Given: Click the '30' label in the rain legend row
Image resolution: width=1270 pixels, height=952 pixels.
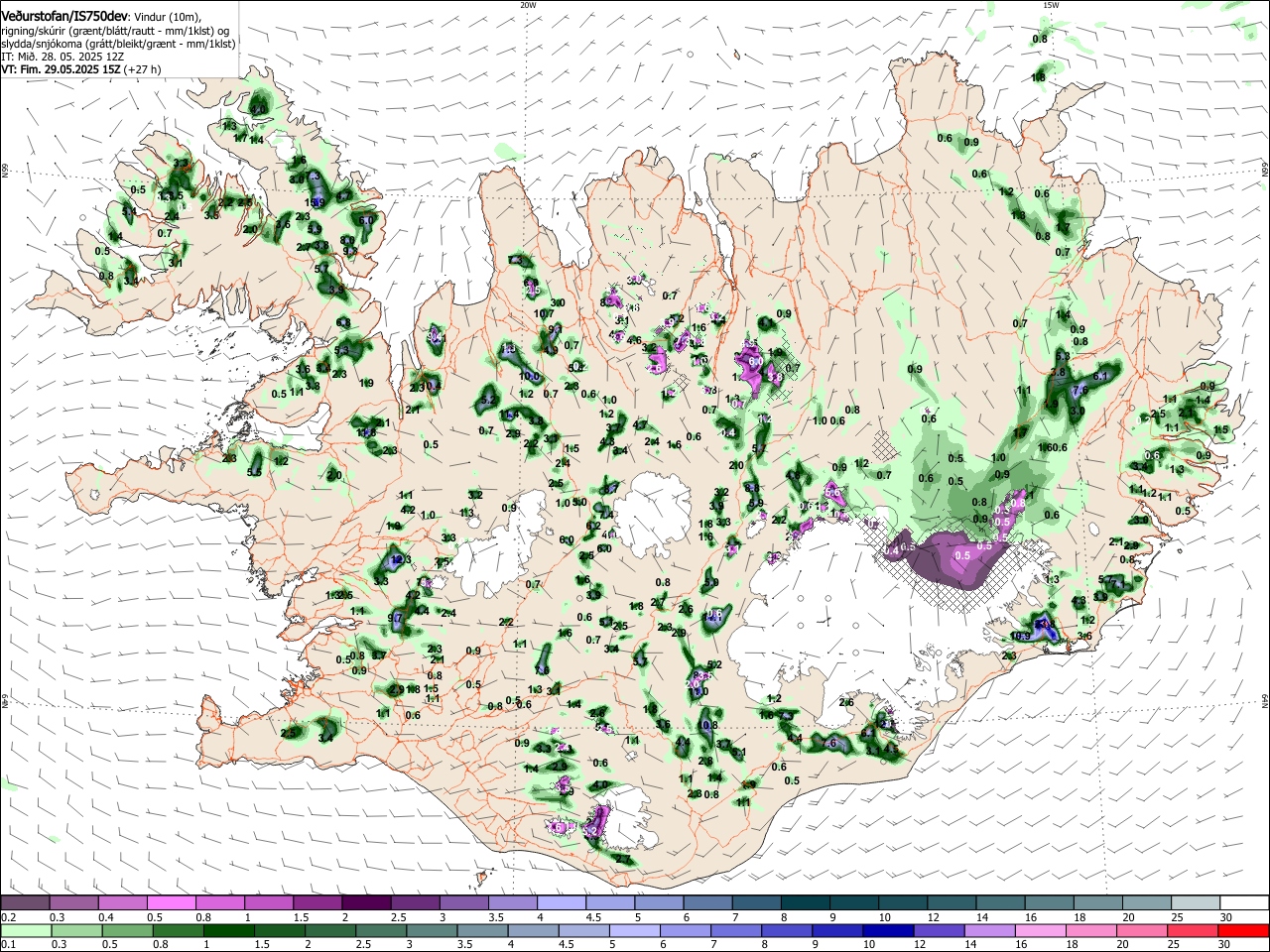Looking at the screenshot, I should (1225, 945).
